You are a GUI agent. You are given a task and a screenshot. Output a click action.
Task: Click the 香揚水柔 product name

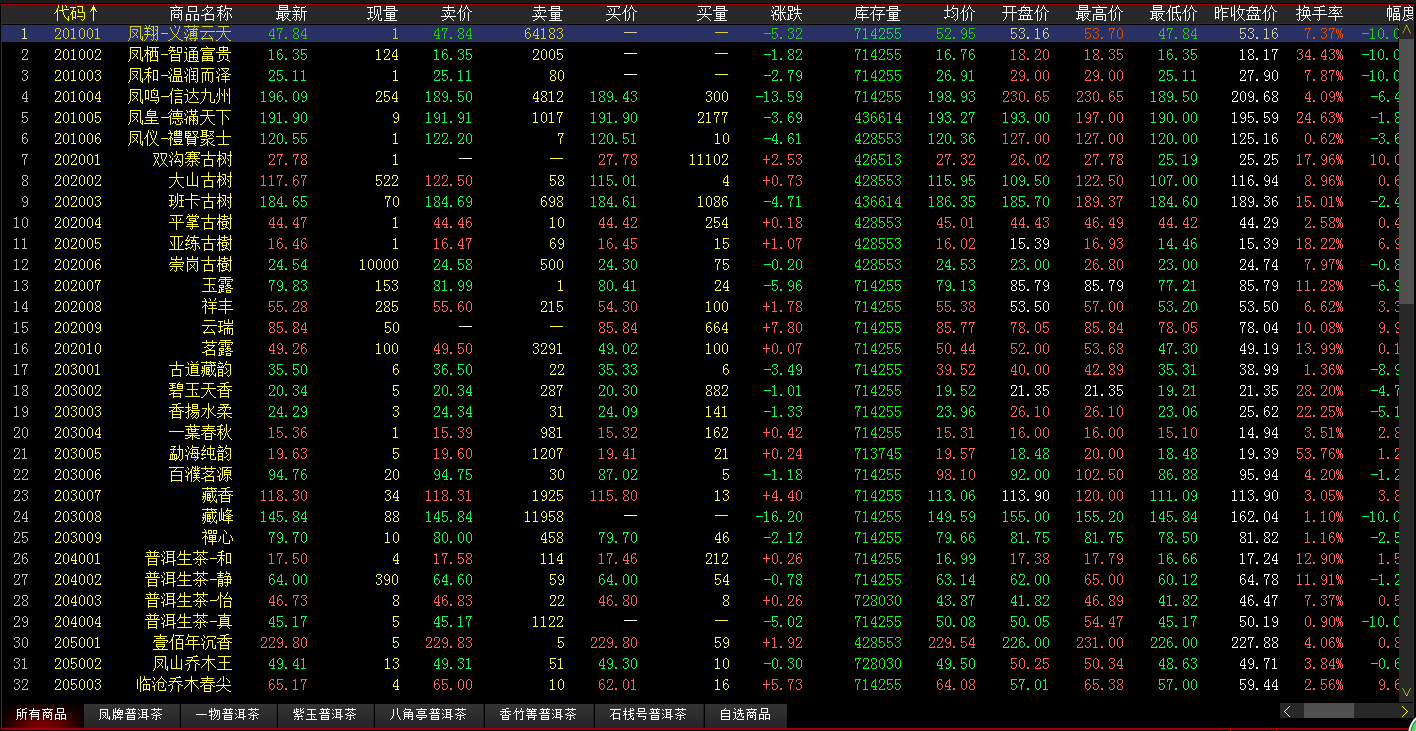pyautogui.click(x=201, y=412)
